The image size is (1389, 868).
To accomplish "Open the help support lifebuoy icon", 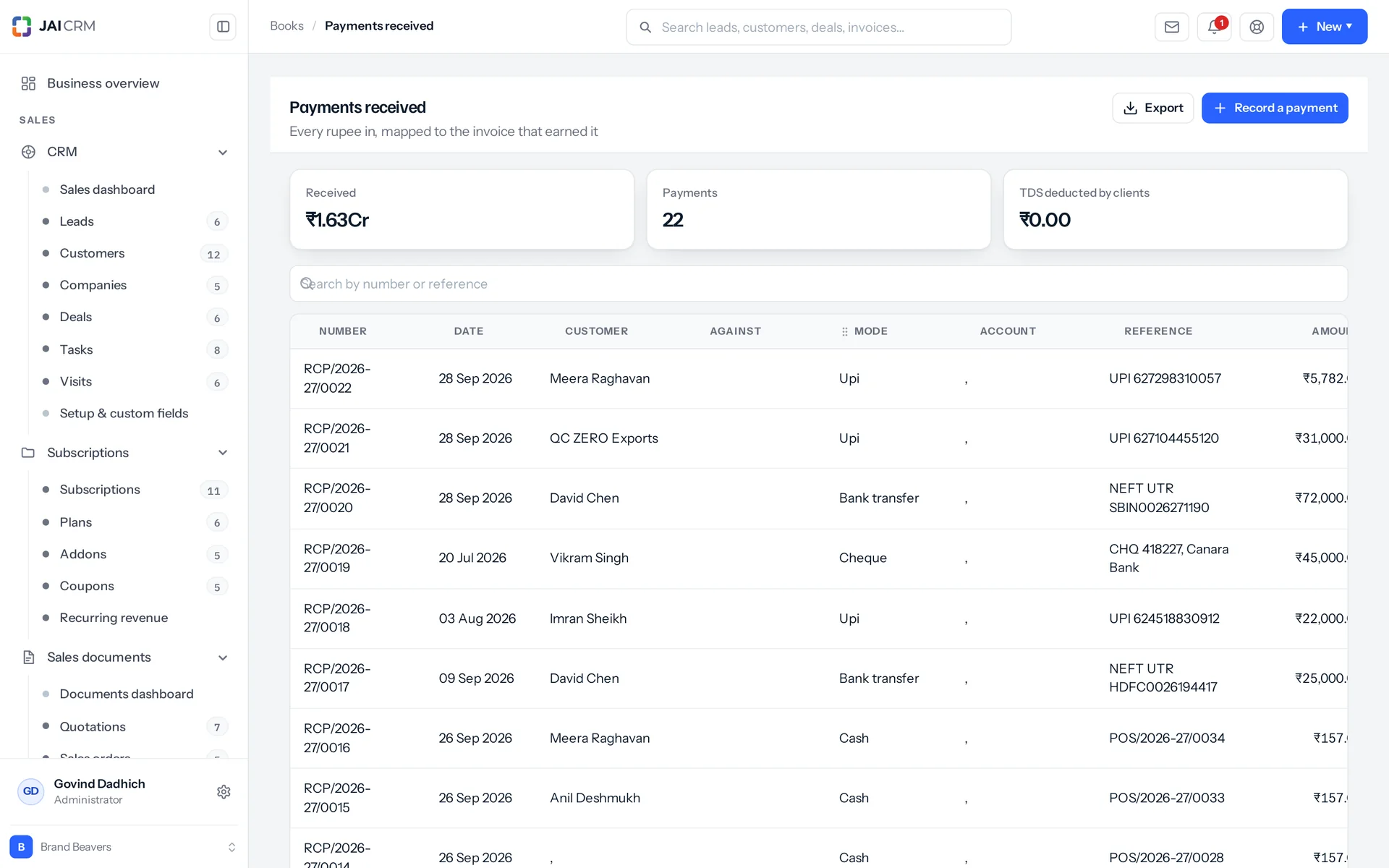I will pos(1257,27).
